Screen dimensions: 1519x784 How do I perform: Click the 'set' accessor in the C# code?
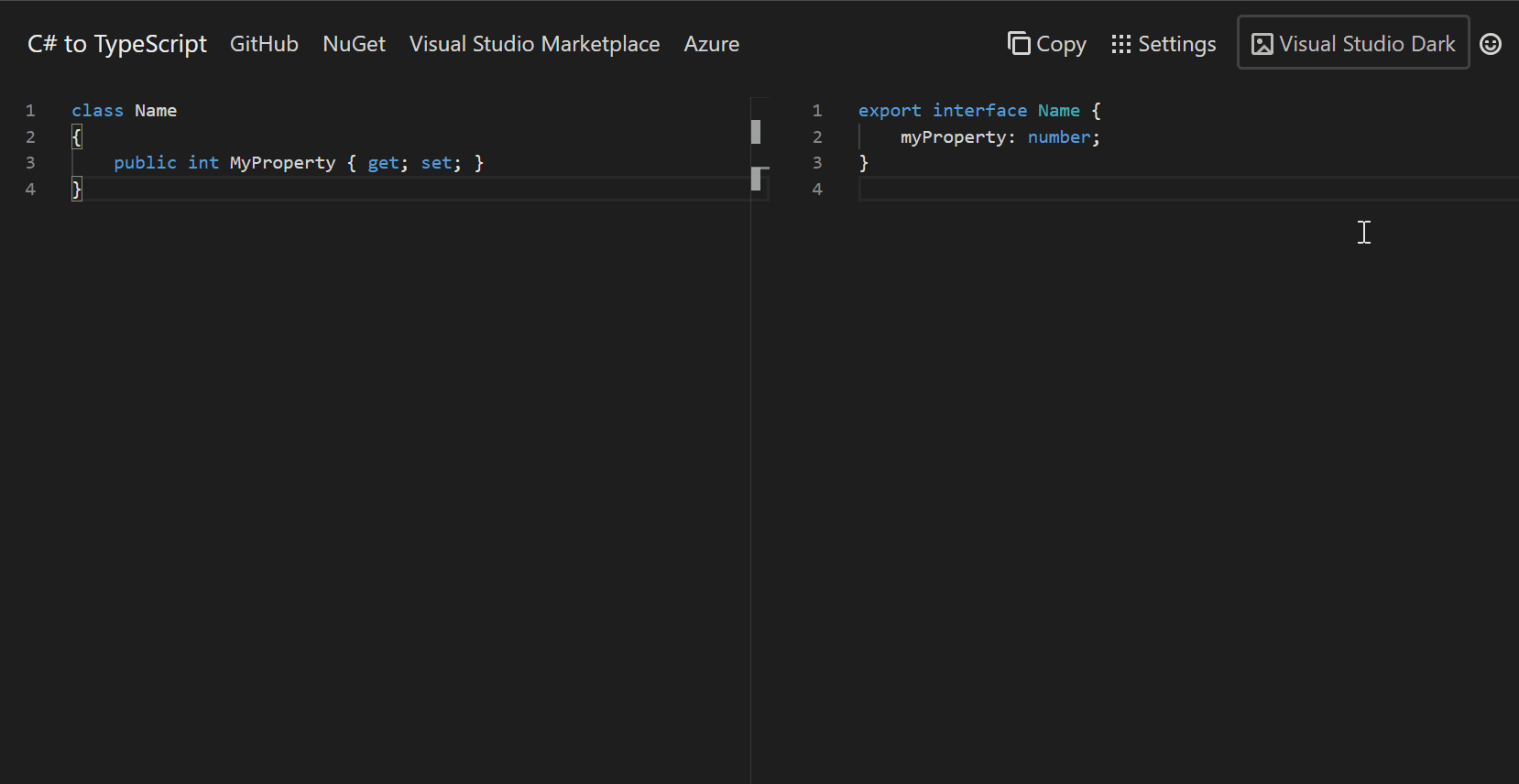436,163
